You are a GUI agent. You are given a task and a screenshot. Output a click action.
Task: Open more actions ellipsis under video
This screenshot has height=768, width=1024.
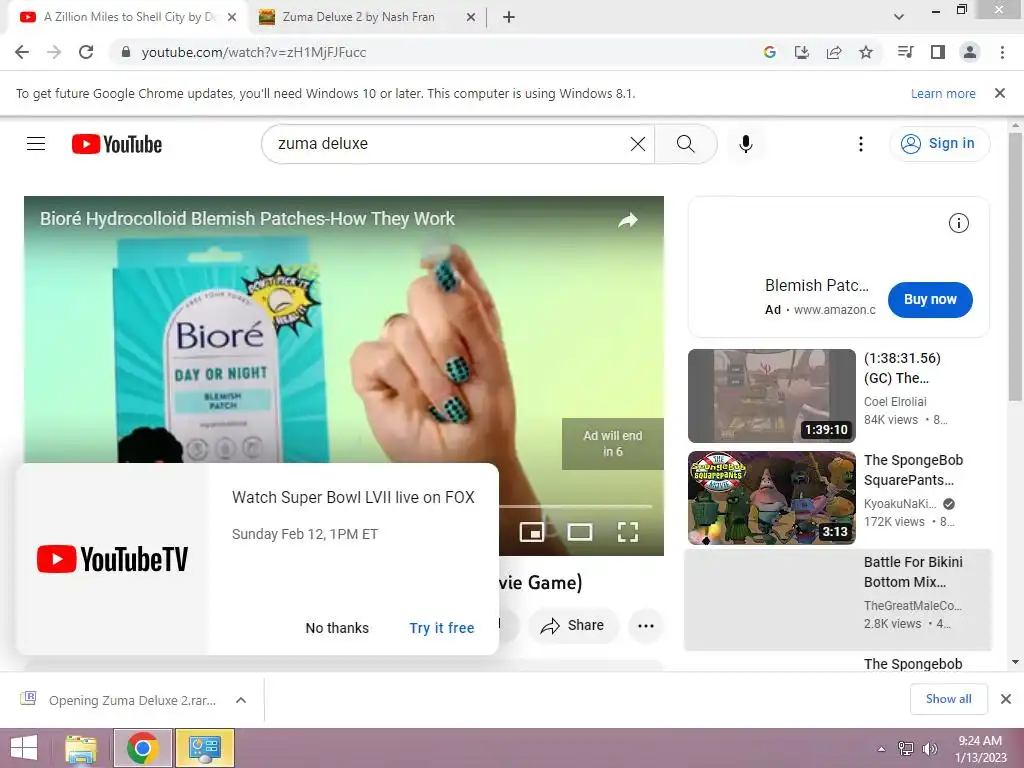pyautogui.click(x=646, y=626)
